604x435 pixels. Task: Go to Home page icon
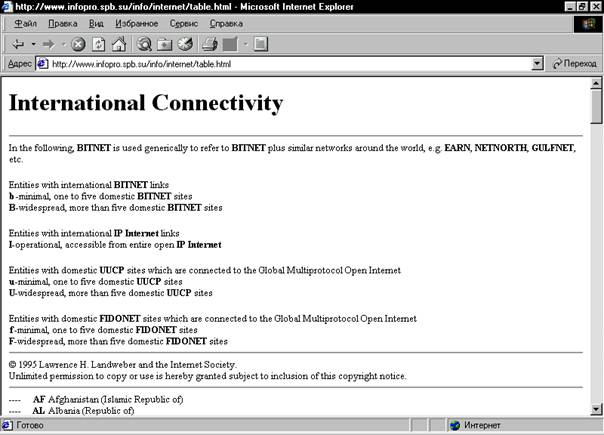pos(119,44)
